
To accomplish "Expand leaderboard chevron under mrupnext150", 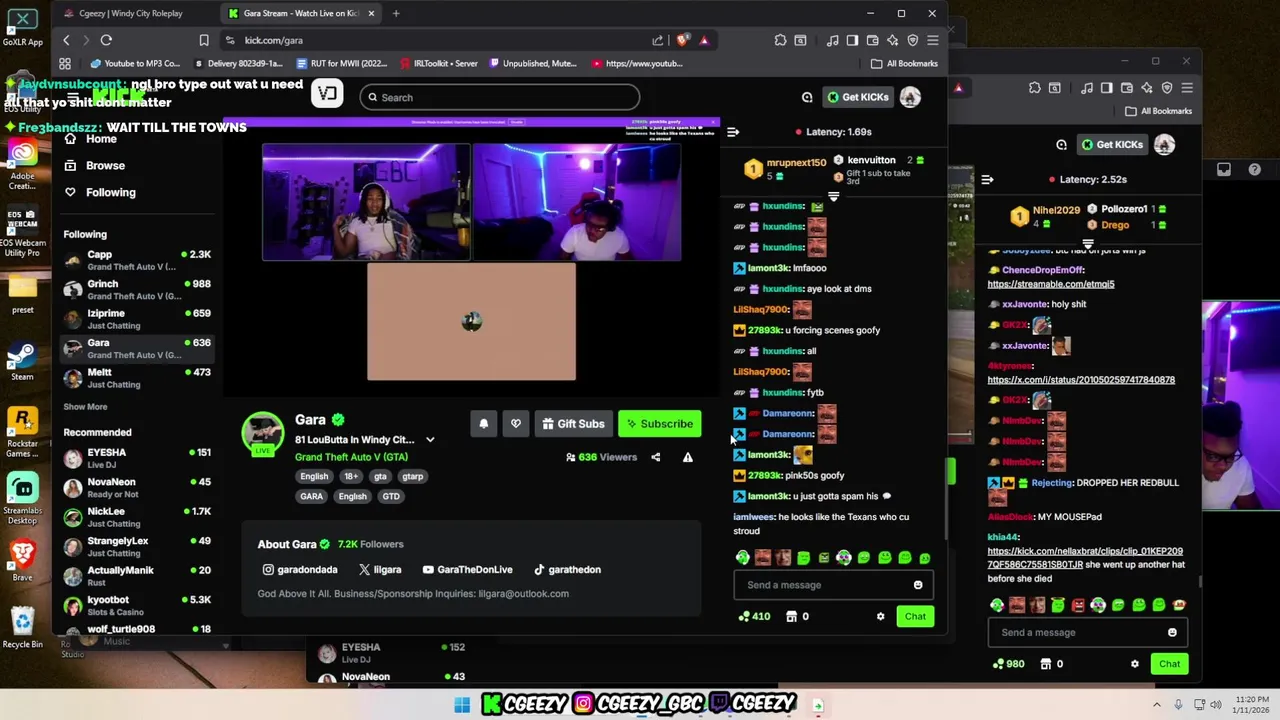I will (x=833, y=197).
